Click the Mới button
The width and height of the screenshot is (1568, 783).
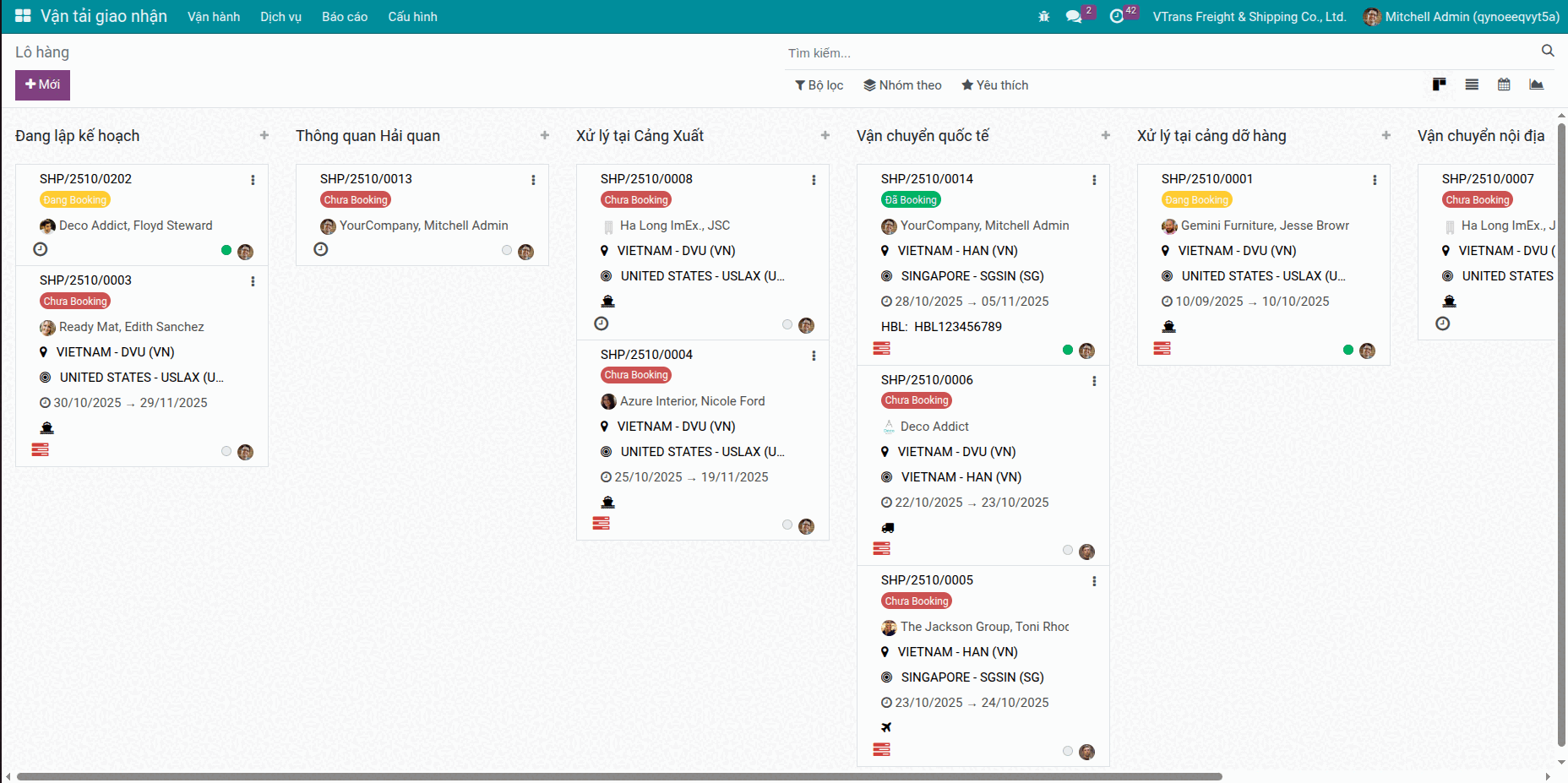(x=42, y=84)
